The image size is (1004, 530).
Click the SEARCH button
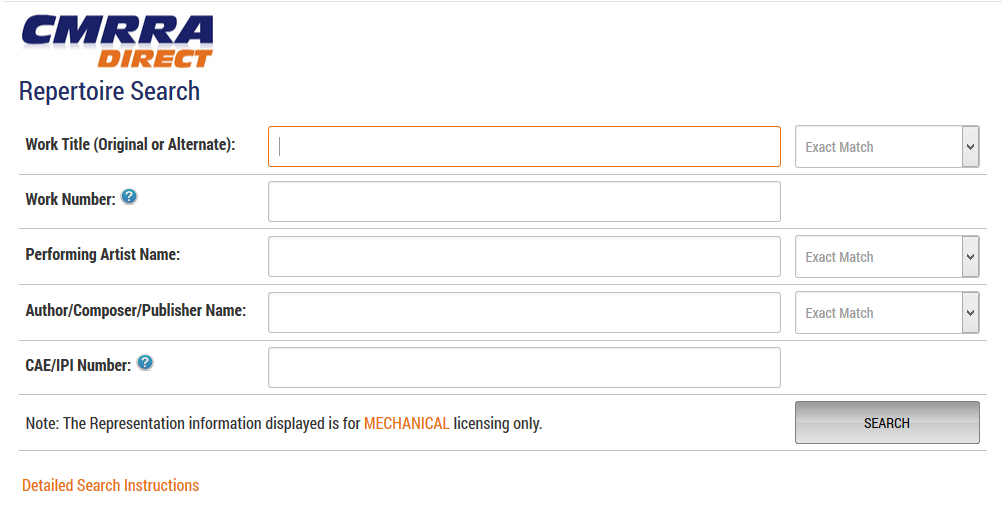pos(887,422)
